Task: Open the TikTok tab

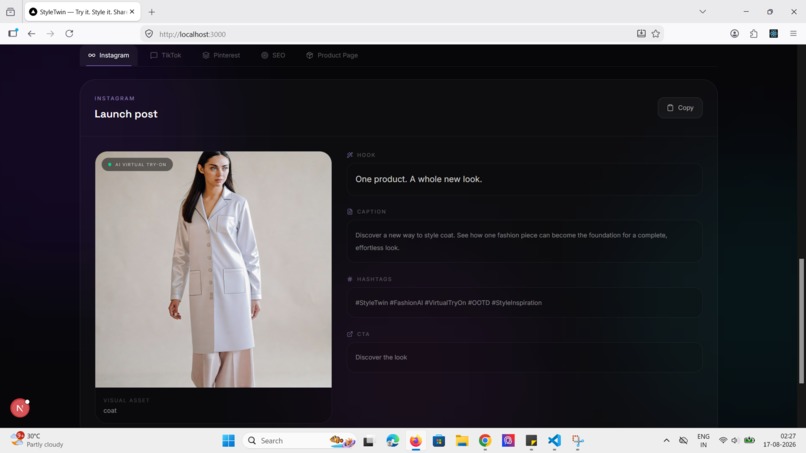Action: (166, 55)
